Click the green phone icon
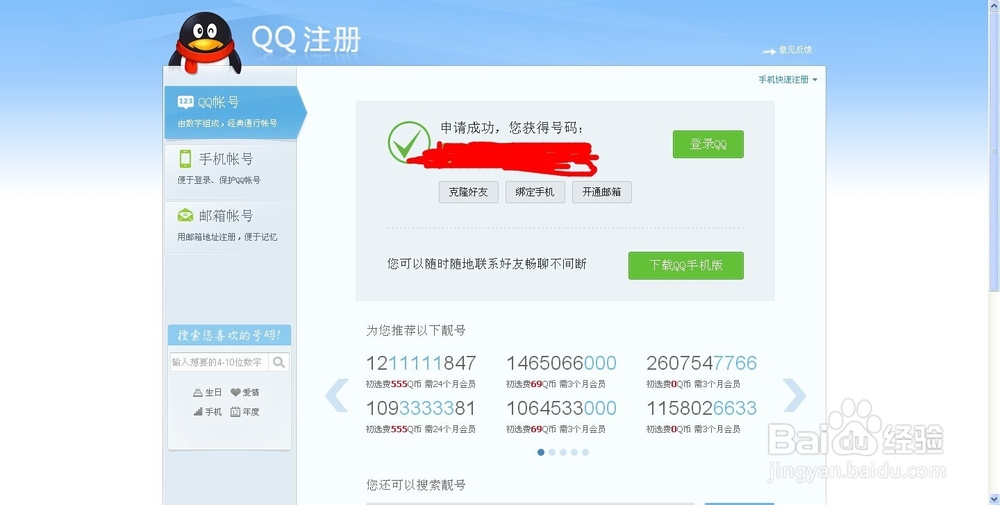 coord(185,158)
